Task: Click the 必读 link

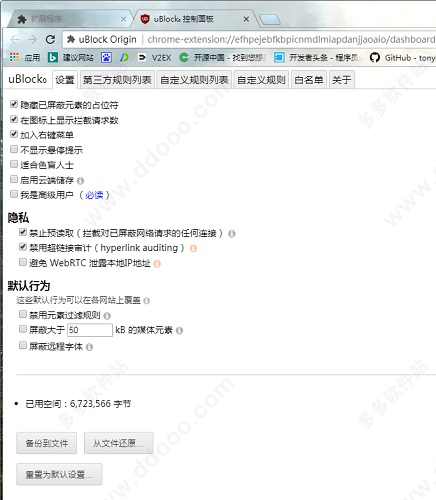Action: 94,195
